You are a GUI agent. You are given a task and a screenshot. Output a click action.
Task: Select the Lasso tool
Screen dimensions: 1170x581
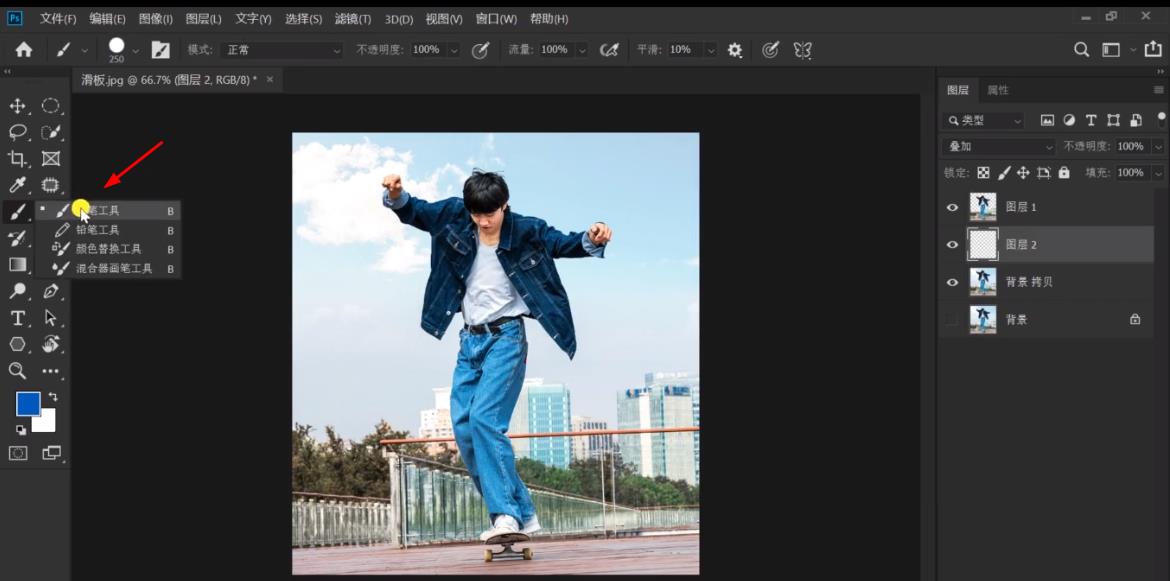[17, 132]
